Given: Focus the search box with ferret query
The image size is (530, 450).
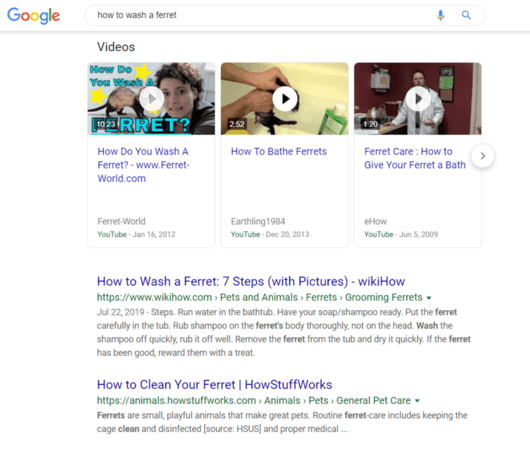Looking at the screenshot, I should 285,15.
